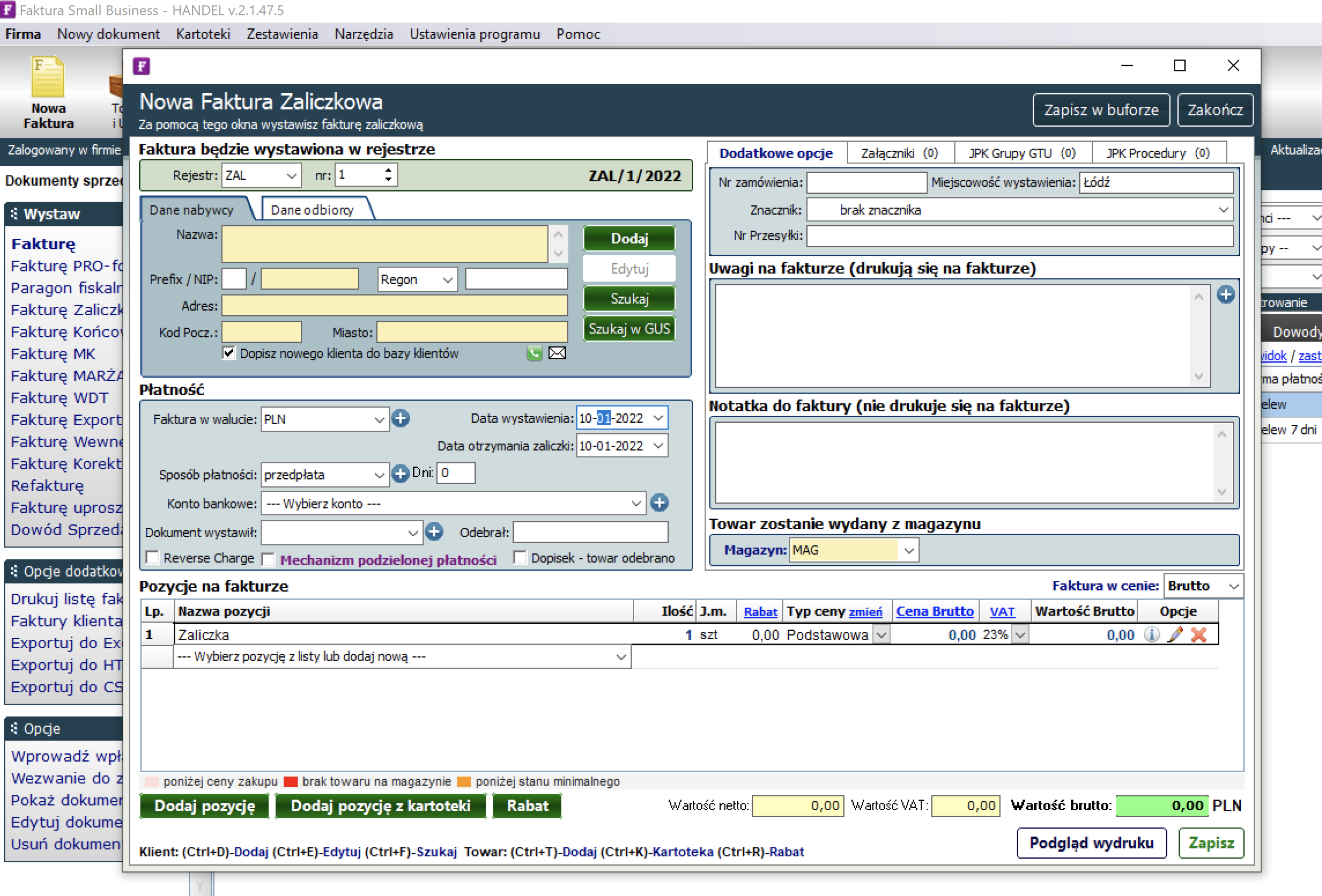This screenshot has width=1322, height=896.
Task: Click the zmień link in Typ ceny
Action: click(x=865, y=612)
